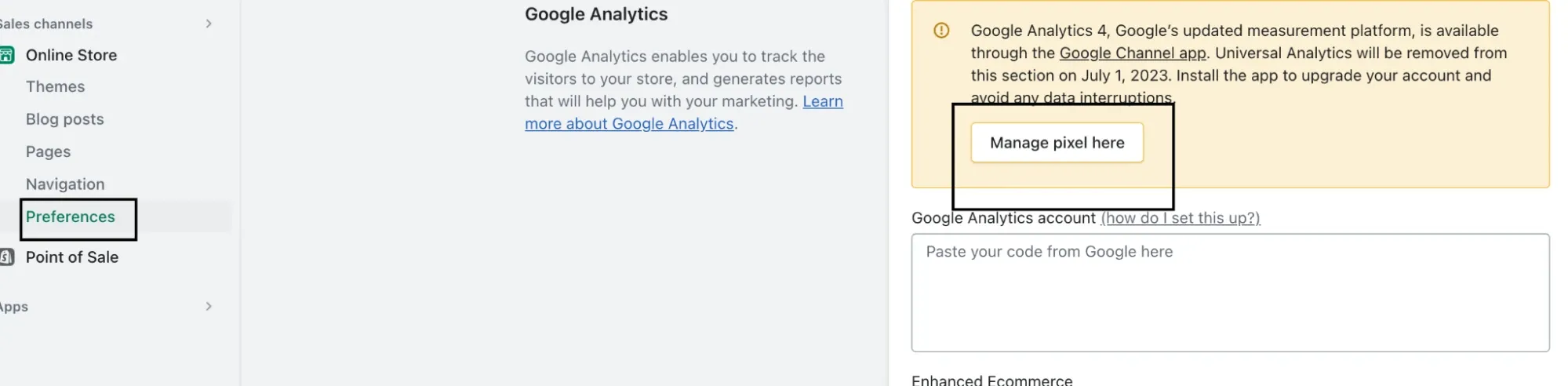Click the Online Store shop icon
Viewport: 1568px width, 386px height.
(7, 55)
